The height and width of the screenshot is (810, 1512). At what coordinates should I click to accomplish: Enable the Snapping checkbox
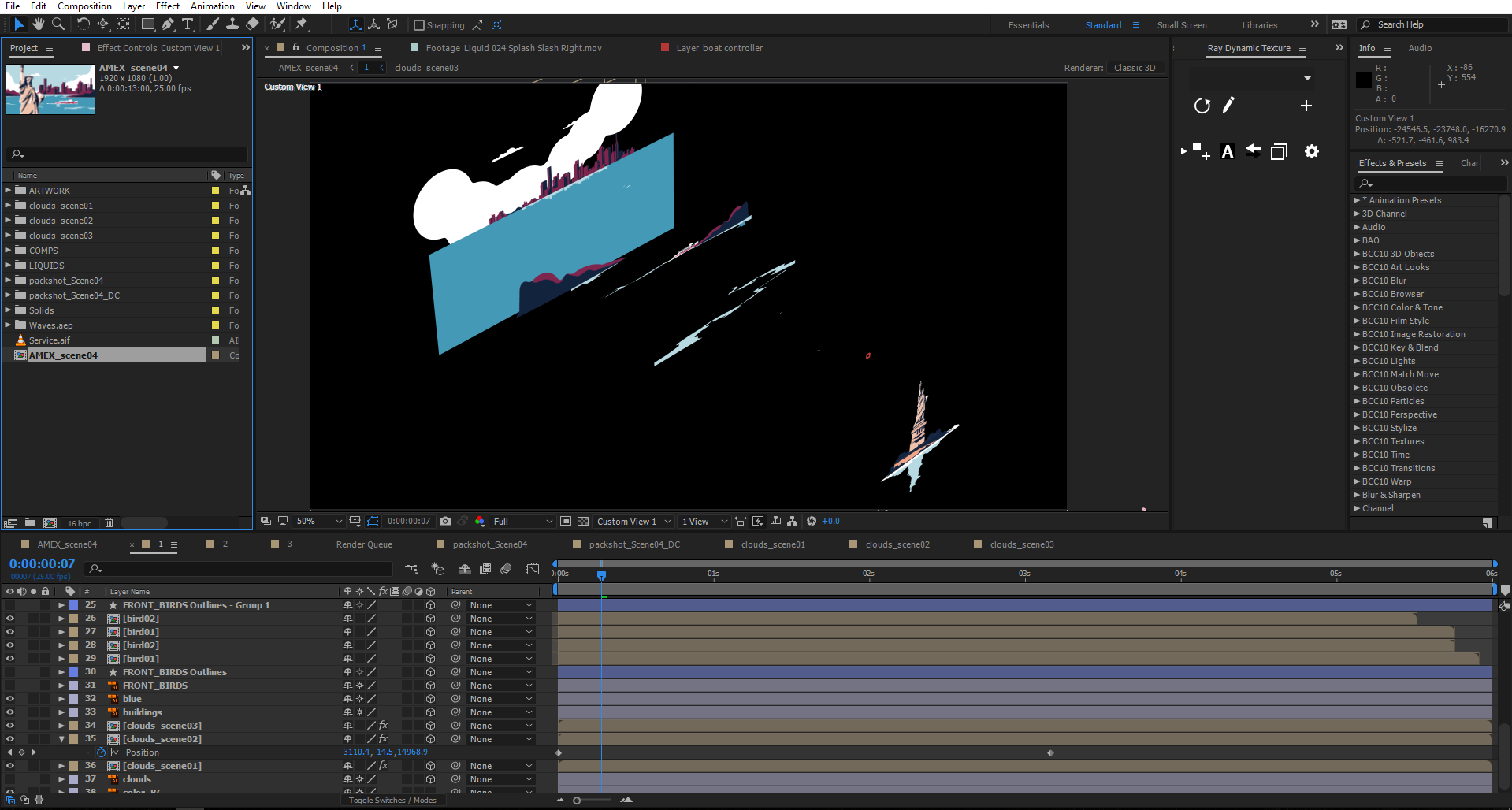point(419,25)
